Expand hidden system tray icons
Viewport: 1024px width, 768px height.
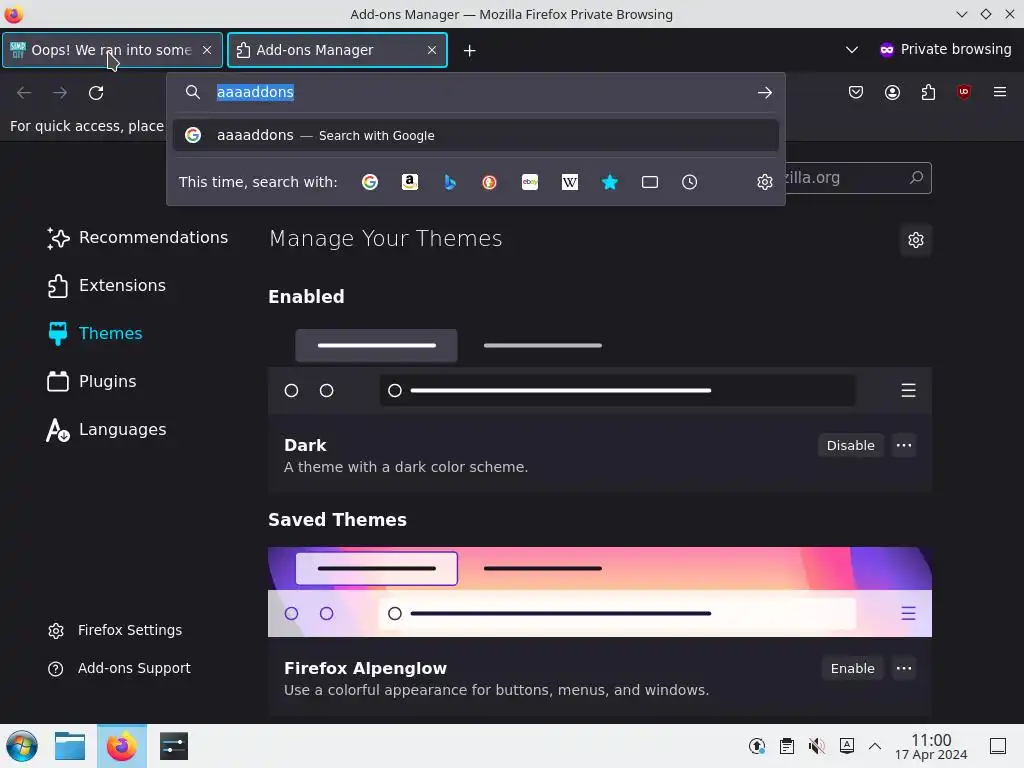point(875,746)
